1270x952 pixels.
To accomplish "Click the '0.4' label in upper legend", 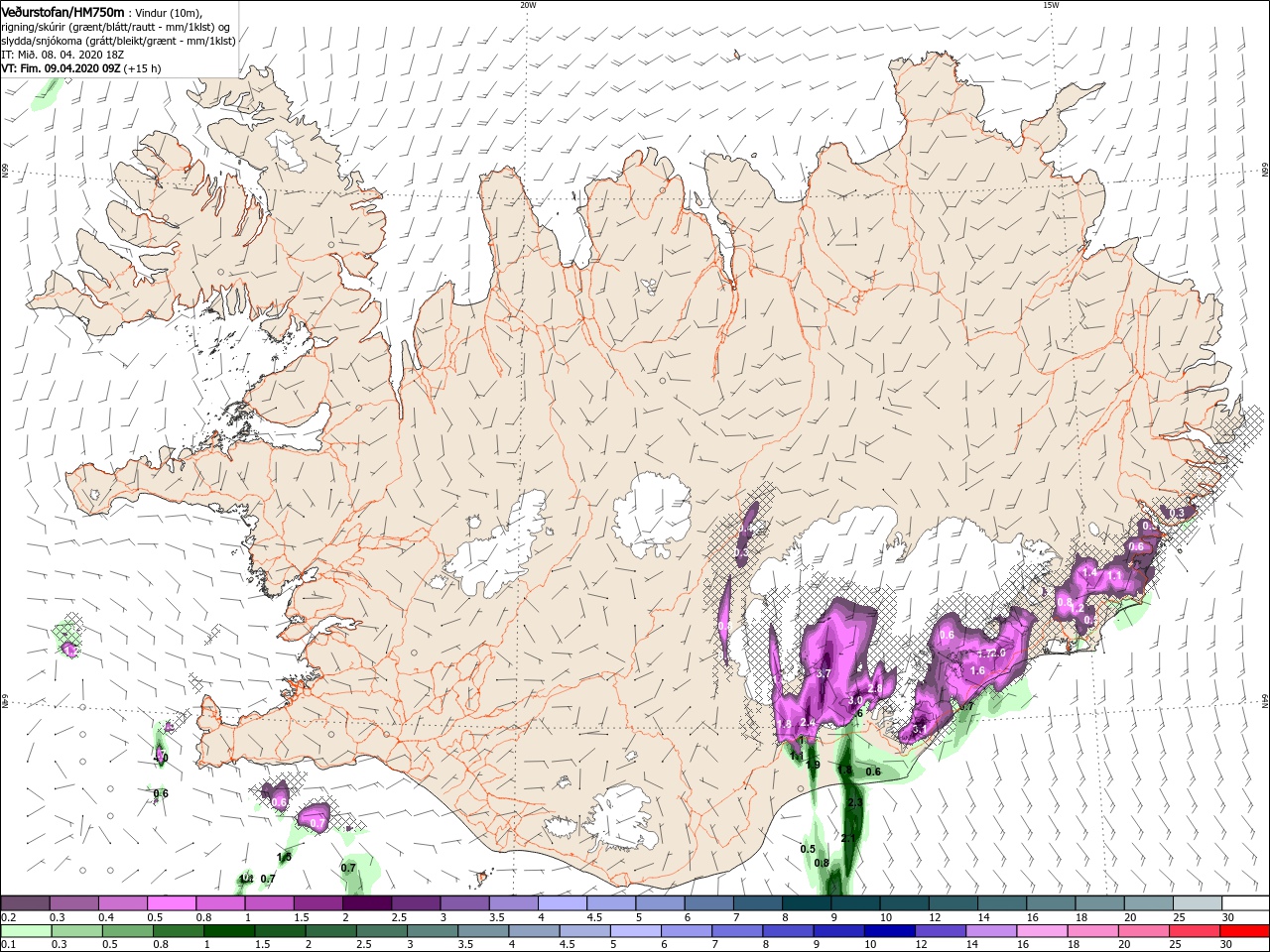I will pyautogui.click(x=106, y=916).
